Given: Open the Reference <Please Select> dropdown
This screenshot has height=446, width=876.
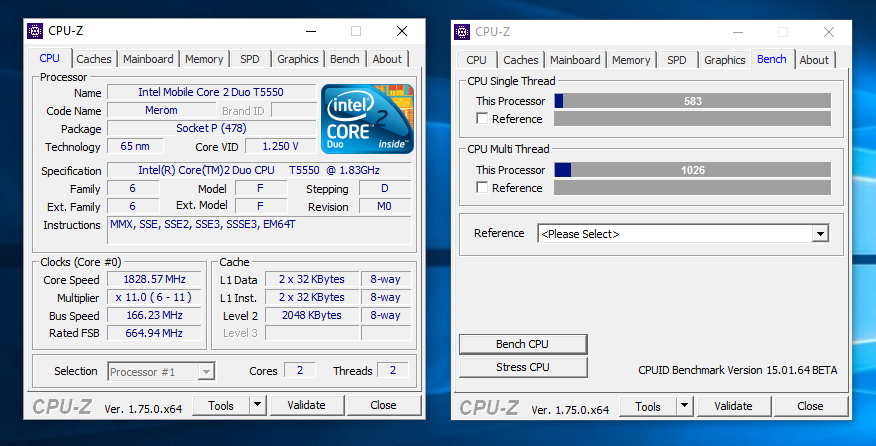Looking at the screenshot, I should click(820, 234).
